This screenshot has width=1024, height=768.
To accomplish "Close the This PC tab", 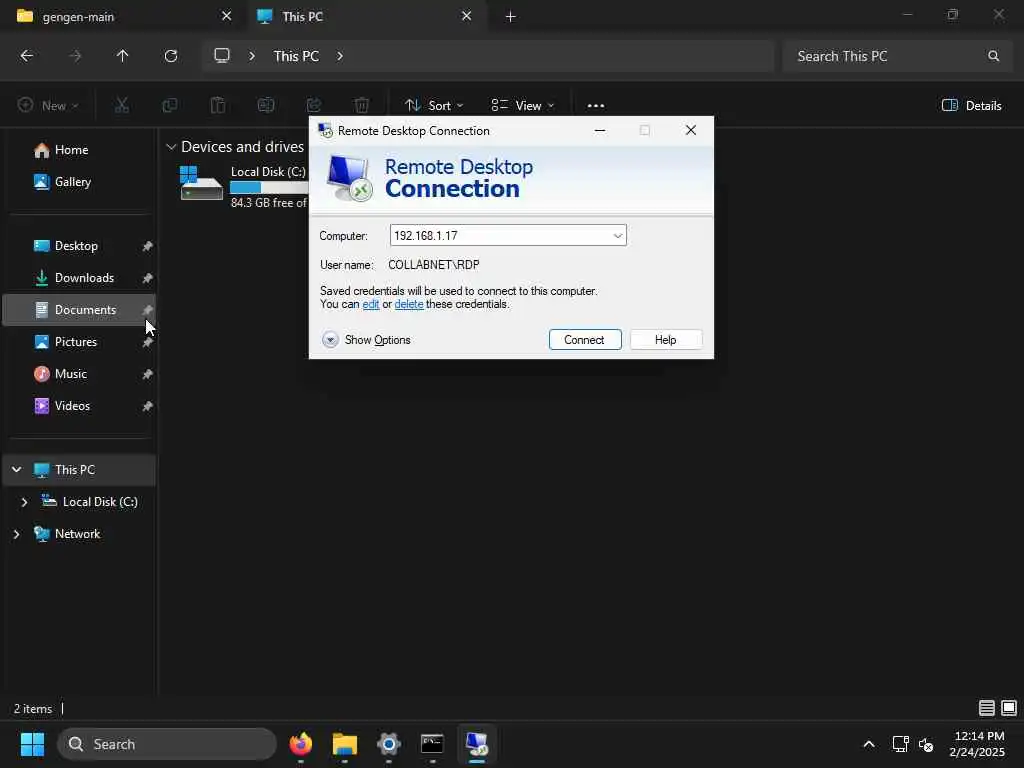I will (466, 16).
